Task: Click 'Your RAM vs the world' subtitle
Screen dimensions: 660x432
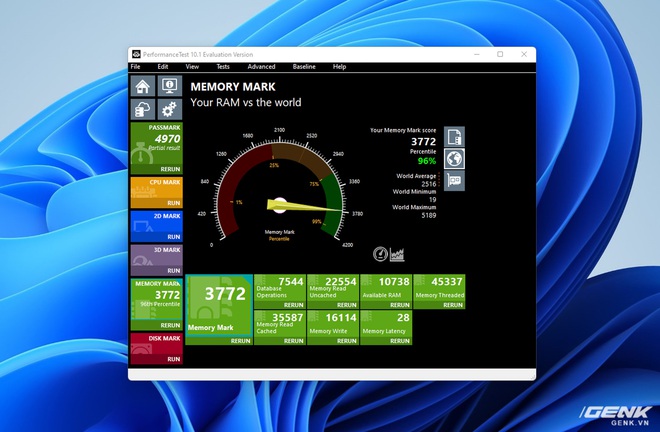Action: [x=246, y=102]
